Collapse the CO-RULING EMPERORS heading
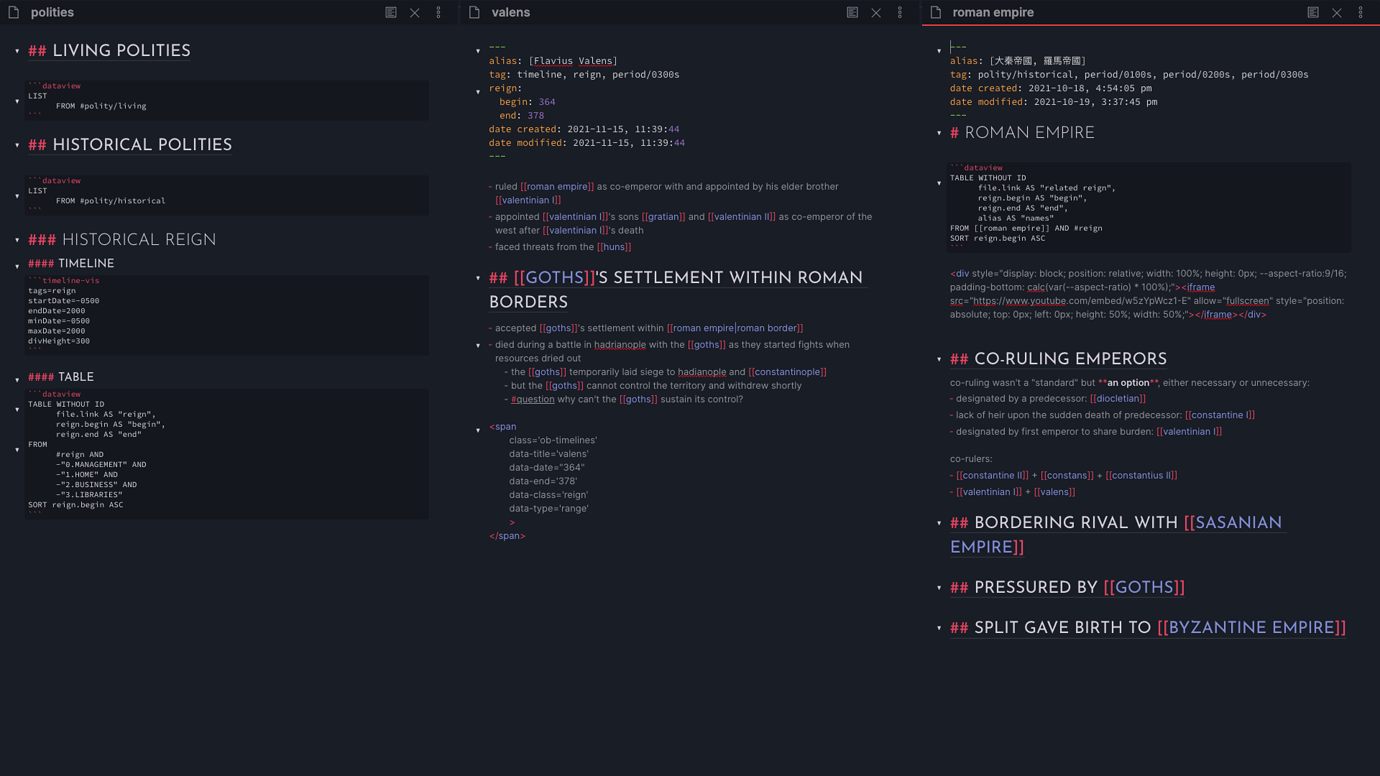1380x776 pixels. pyautogui.click(x=938, y=359)
